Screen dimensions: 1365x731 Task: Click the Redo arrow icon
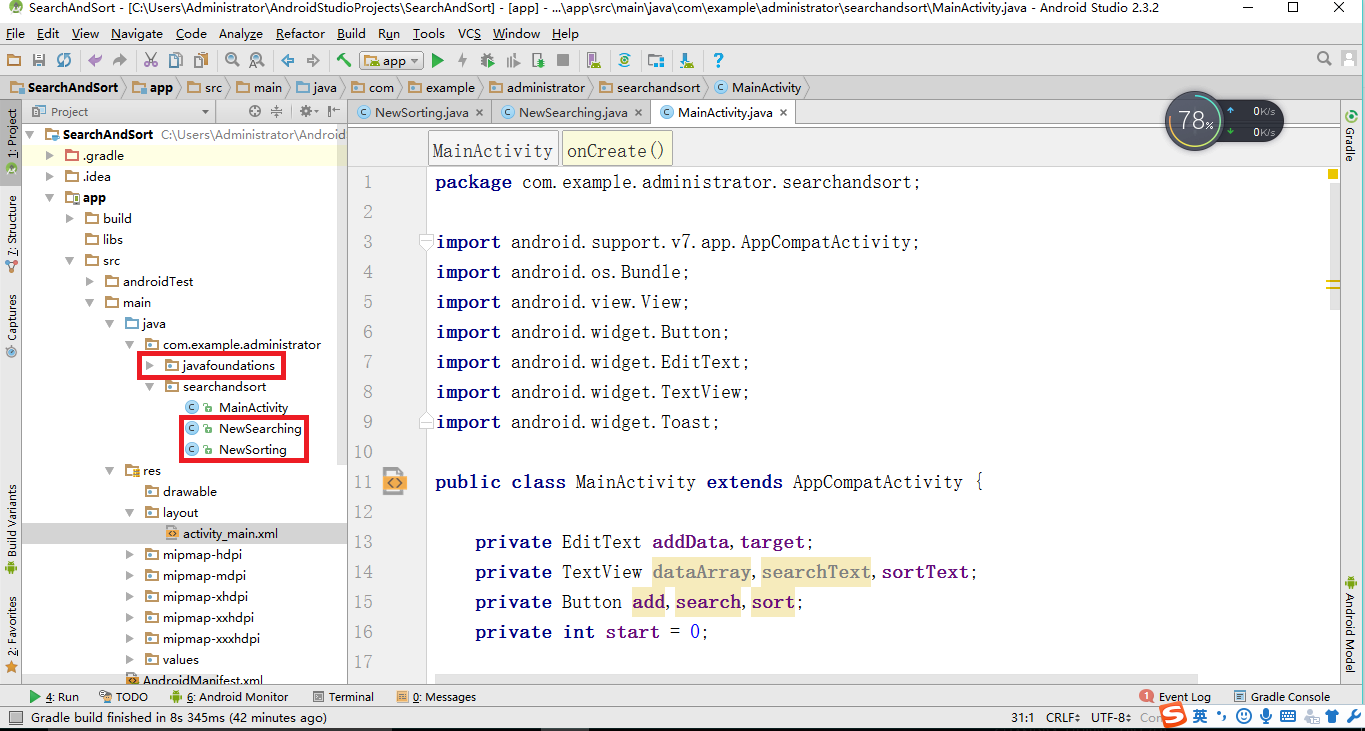[x=119, y=61]
